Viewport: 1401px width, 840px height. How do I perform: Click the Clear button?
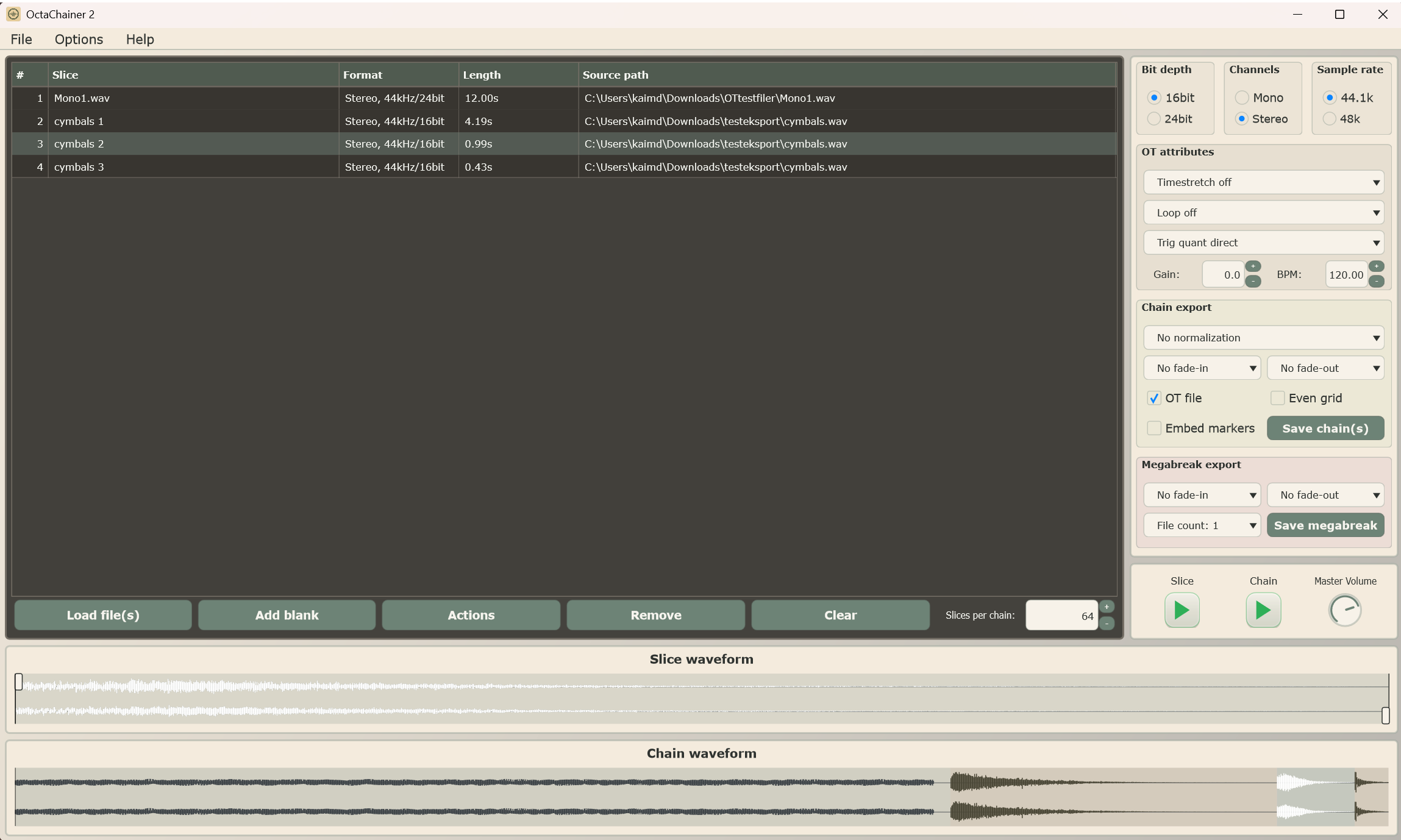tap(840, 615)
